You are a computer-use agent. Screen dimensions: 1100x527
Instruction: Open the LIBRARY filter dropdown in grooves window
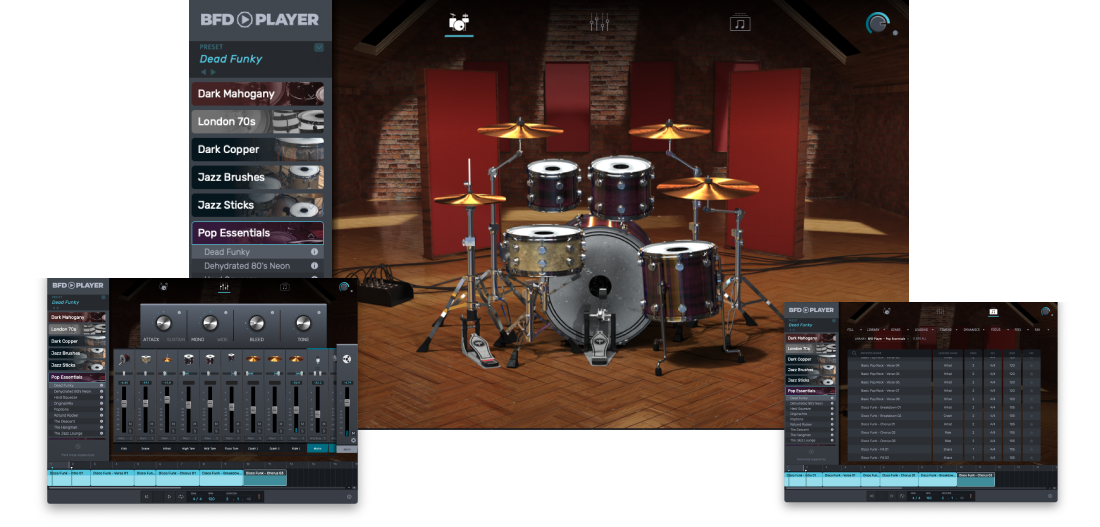click(877, 330)
